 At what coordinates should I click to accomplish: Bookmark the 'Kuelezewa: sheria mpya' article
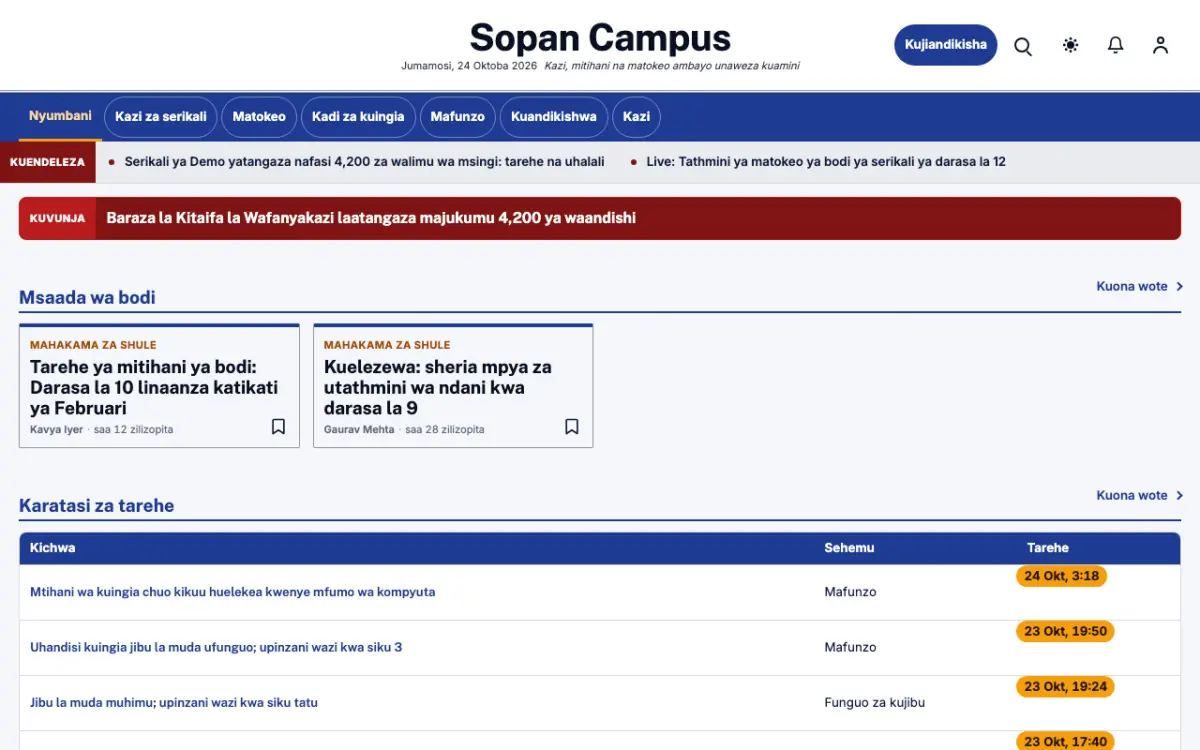pos(572,427)
